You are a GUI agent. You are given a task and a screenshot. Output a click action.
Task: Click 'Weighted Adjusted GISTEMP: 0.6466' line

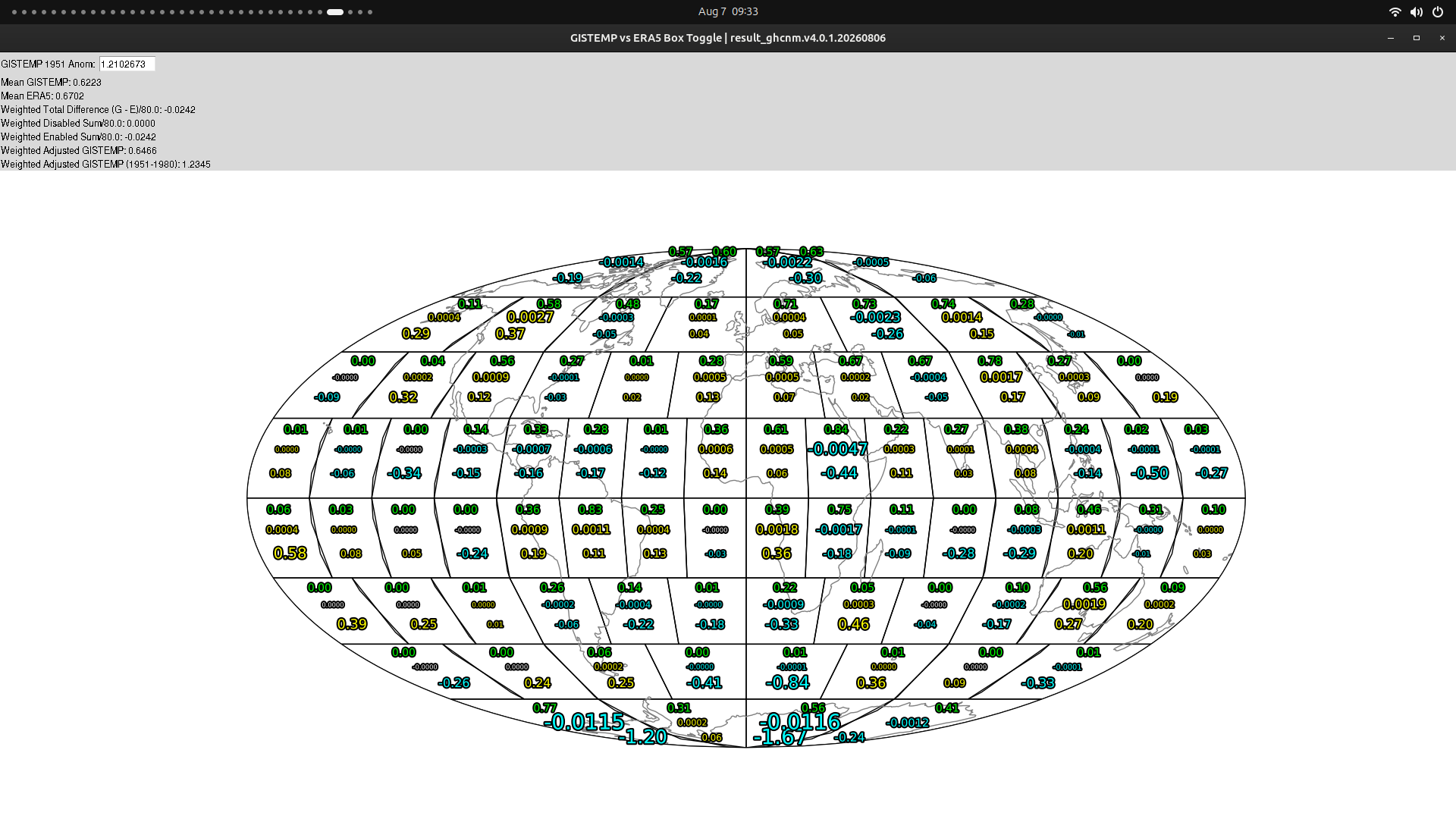[79, 150]
